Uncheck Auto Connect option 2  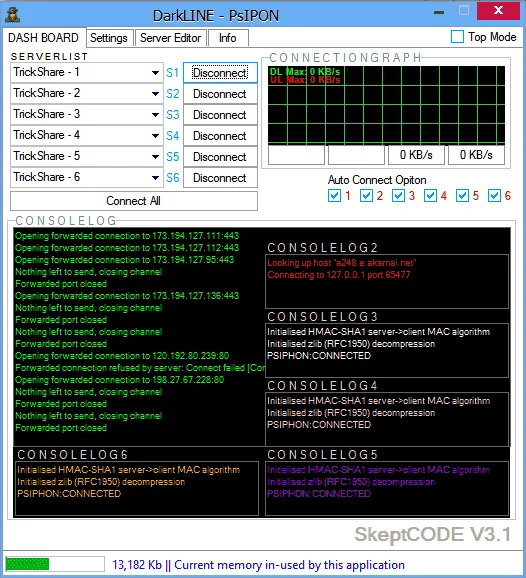[366, 195]
